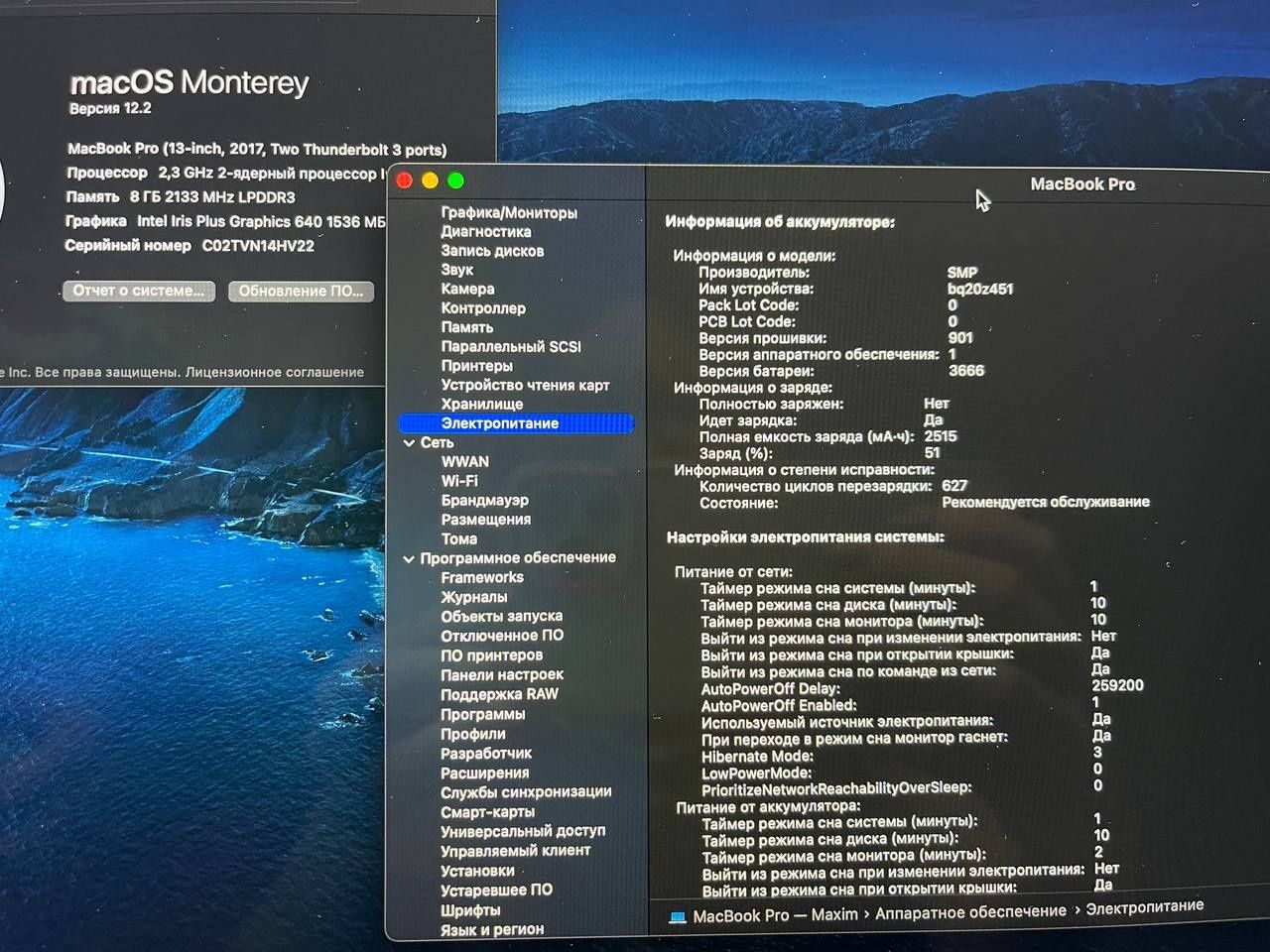The image size is (1270, 952).
Task: Open 'Принтеры' in the sidebar
Action: (477, 366)
